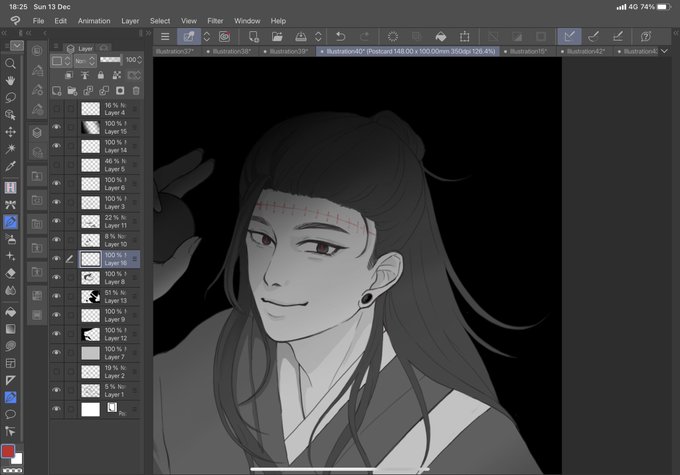
Task: Select the Layer 12 thumbnail
Action: pyautogui.click(x=91, y=334)
